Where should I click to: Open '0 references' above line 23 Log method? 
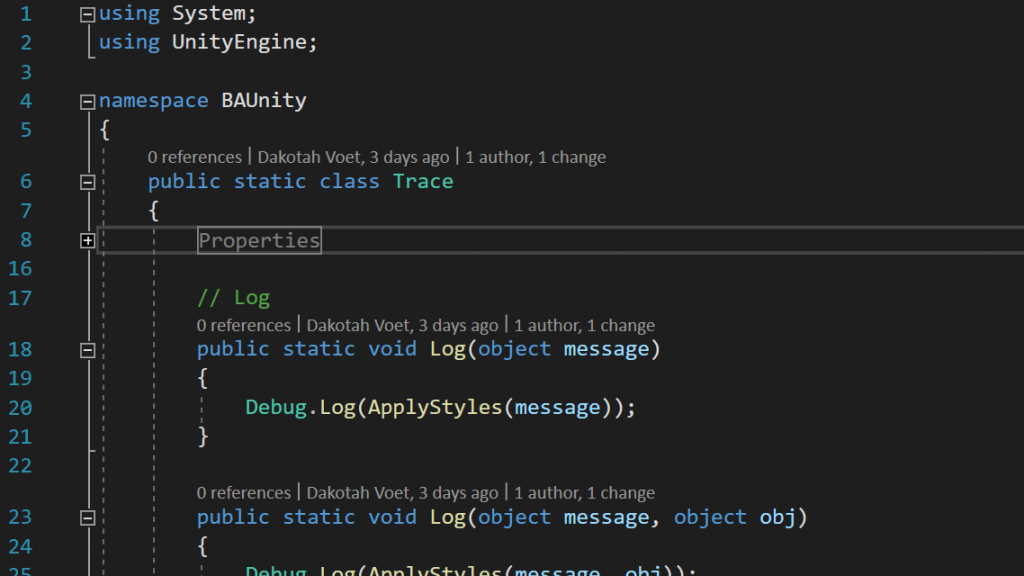click(243, 493)
